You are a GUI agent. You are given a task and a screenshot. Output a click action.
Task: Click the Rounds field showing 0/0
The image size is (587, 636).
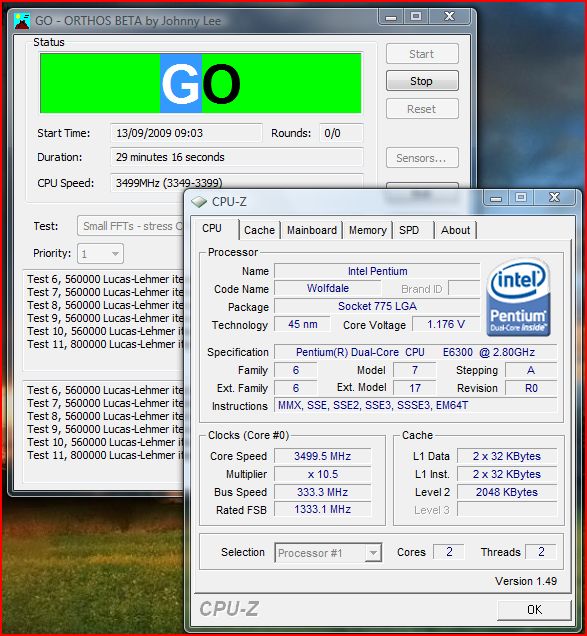(x=341, y=133)
